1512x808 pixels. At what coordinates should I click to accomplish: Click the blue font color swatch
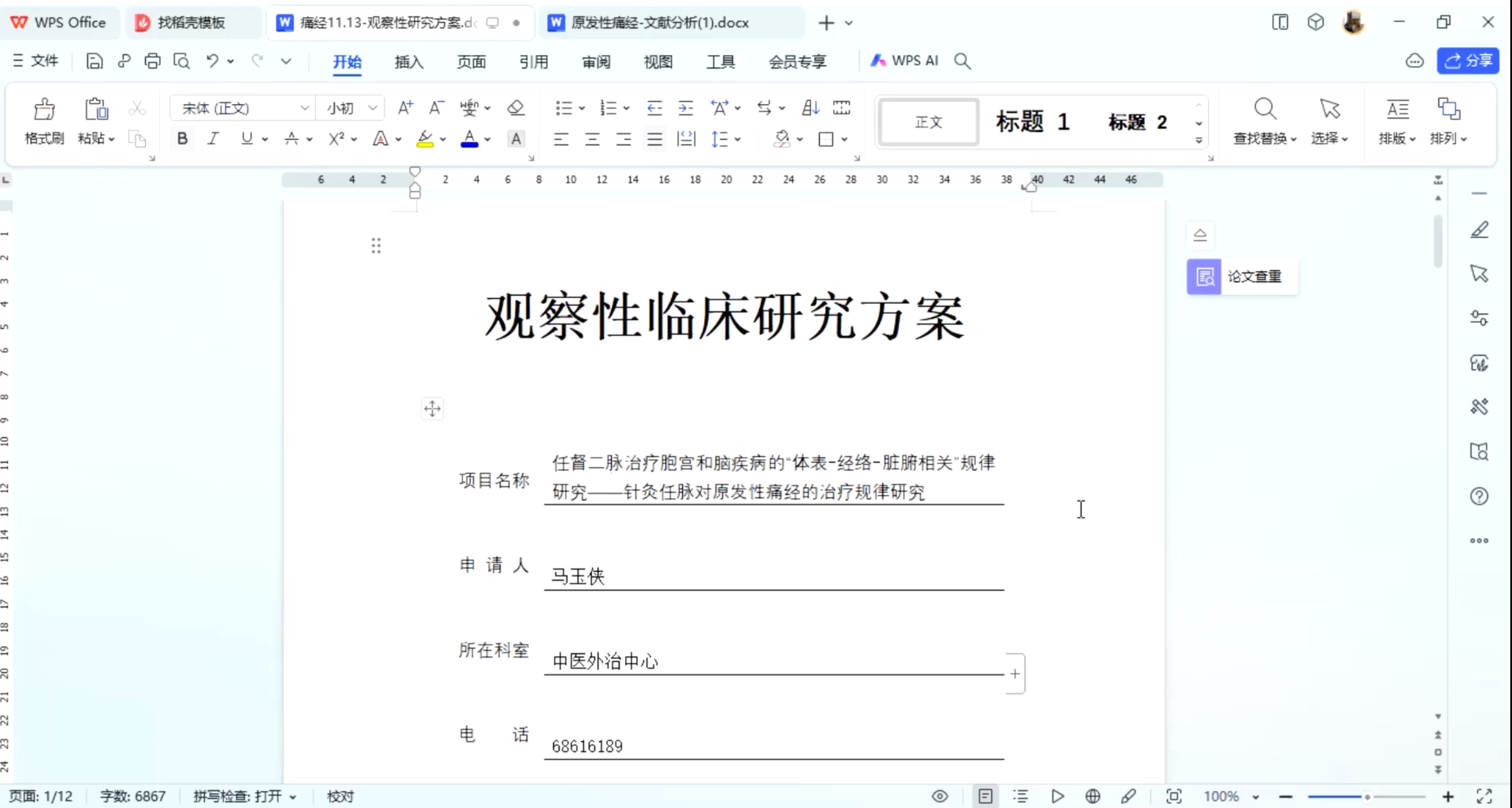click(469, 139)
